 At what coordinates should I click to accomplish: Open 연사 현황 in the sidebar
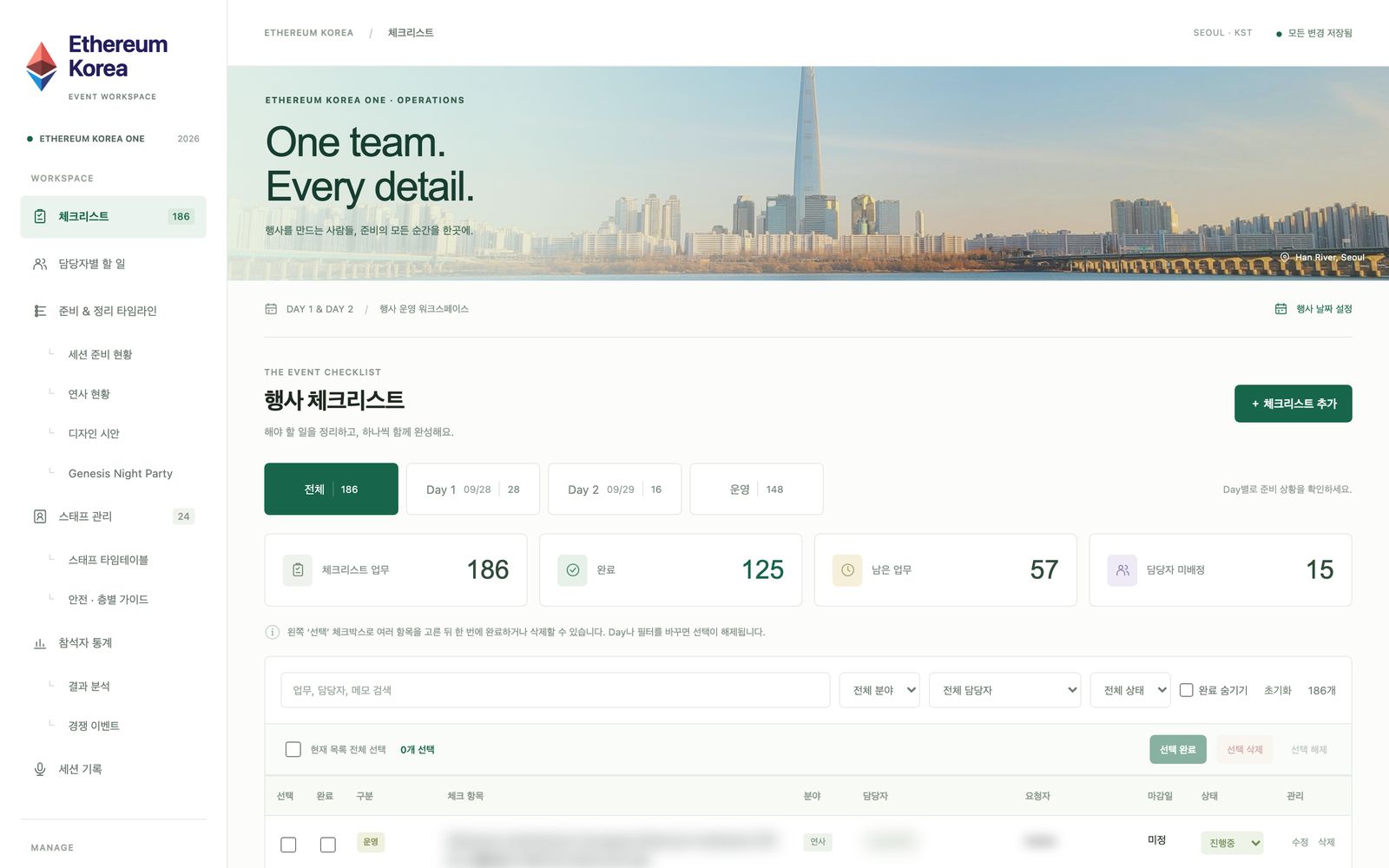click(x=89, y=394)
